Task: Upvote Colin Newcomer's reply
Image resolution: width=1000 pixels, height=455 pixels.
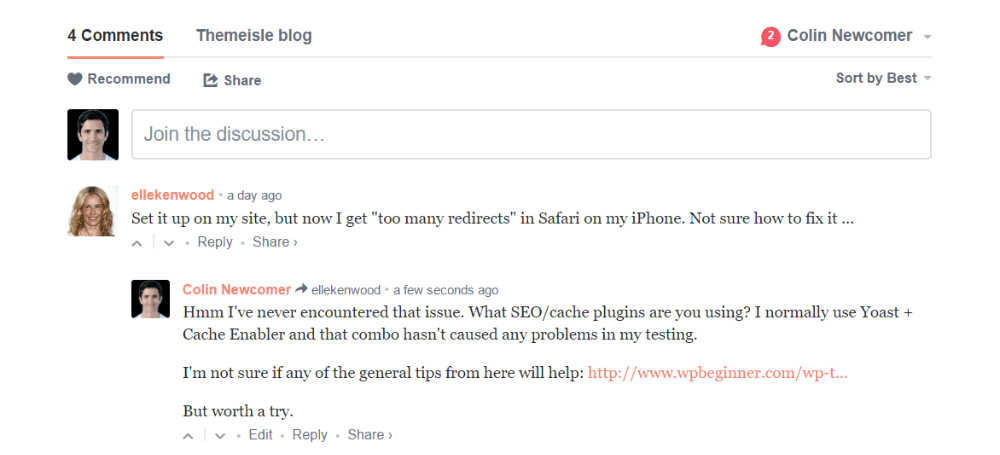Action: 188,436
